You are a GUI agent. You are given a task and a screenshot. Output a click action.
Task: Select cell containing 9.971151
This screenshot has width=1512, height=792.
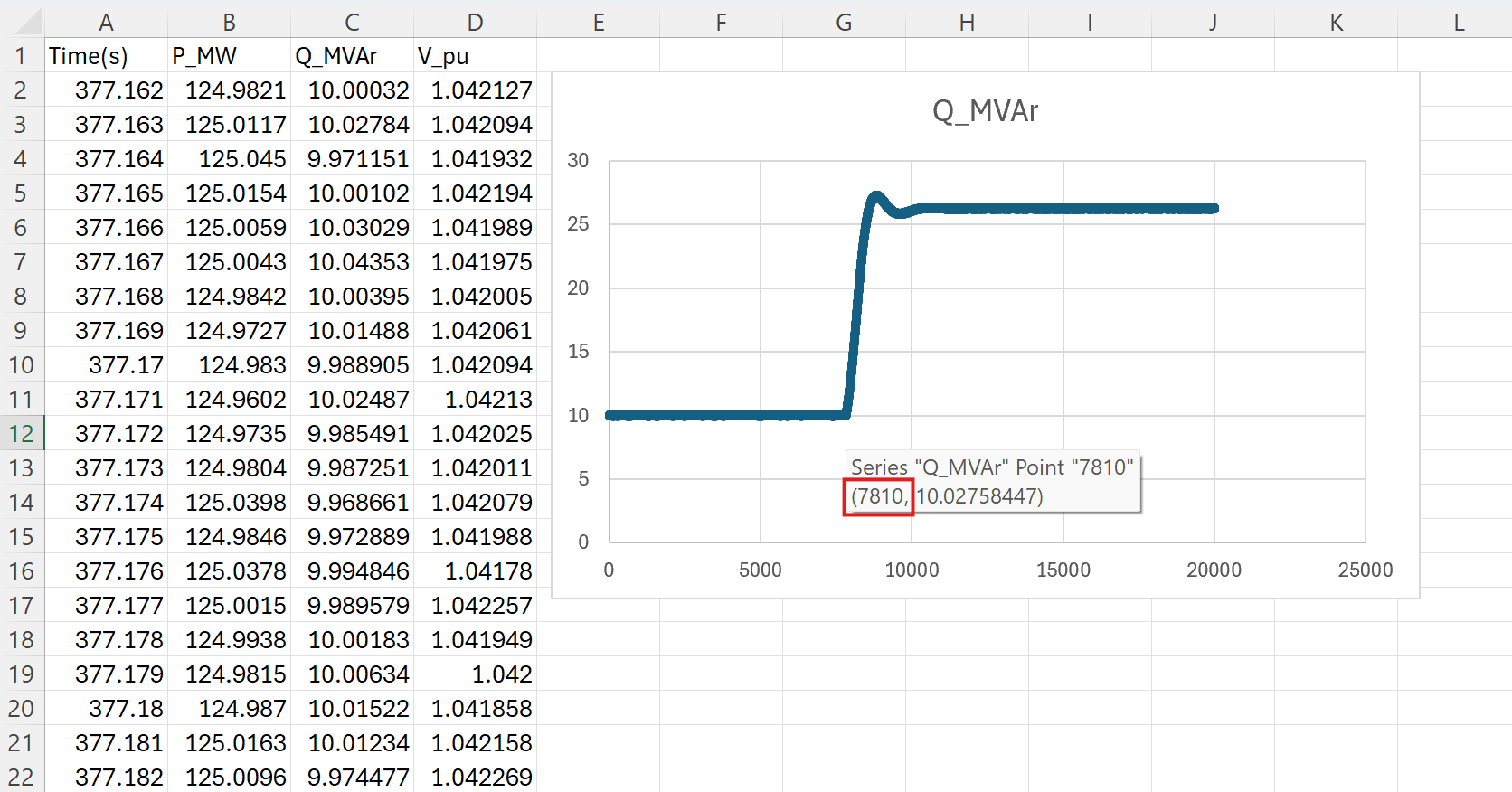pos(352,159)
